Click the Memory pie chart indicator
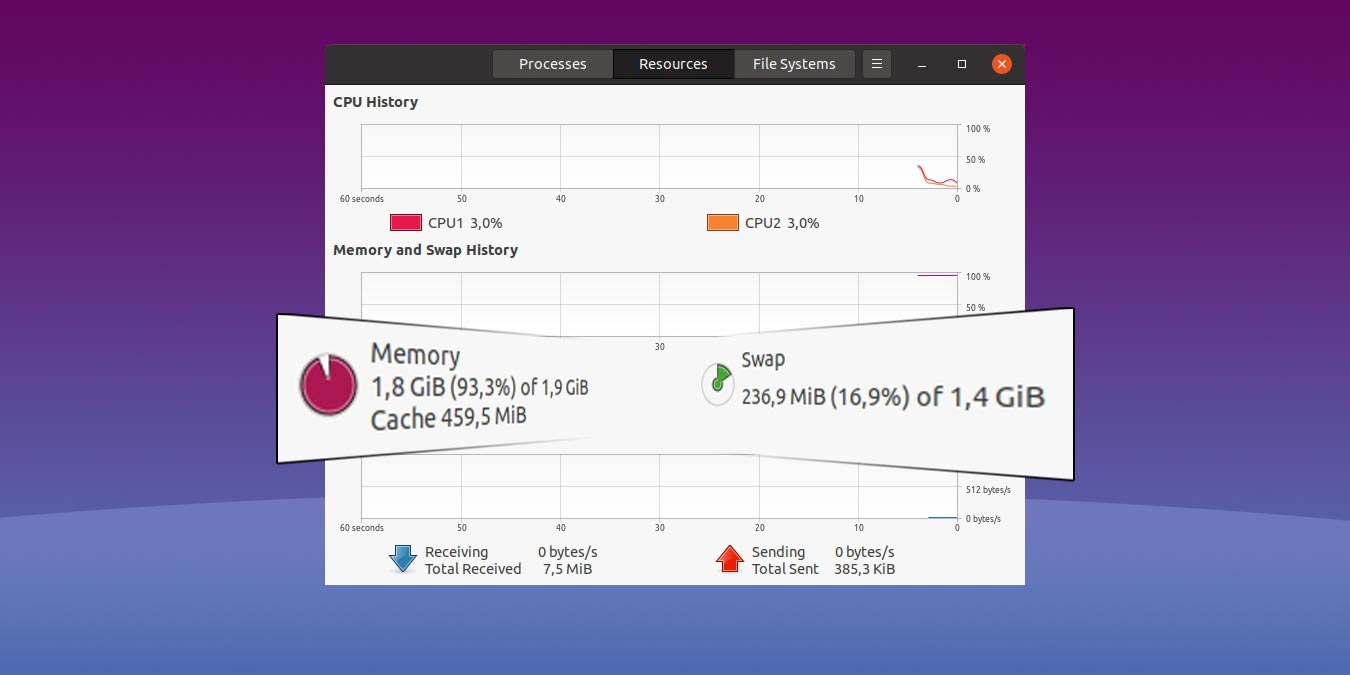This screenshot has width=1350, height=675. click(327, 385)
